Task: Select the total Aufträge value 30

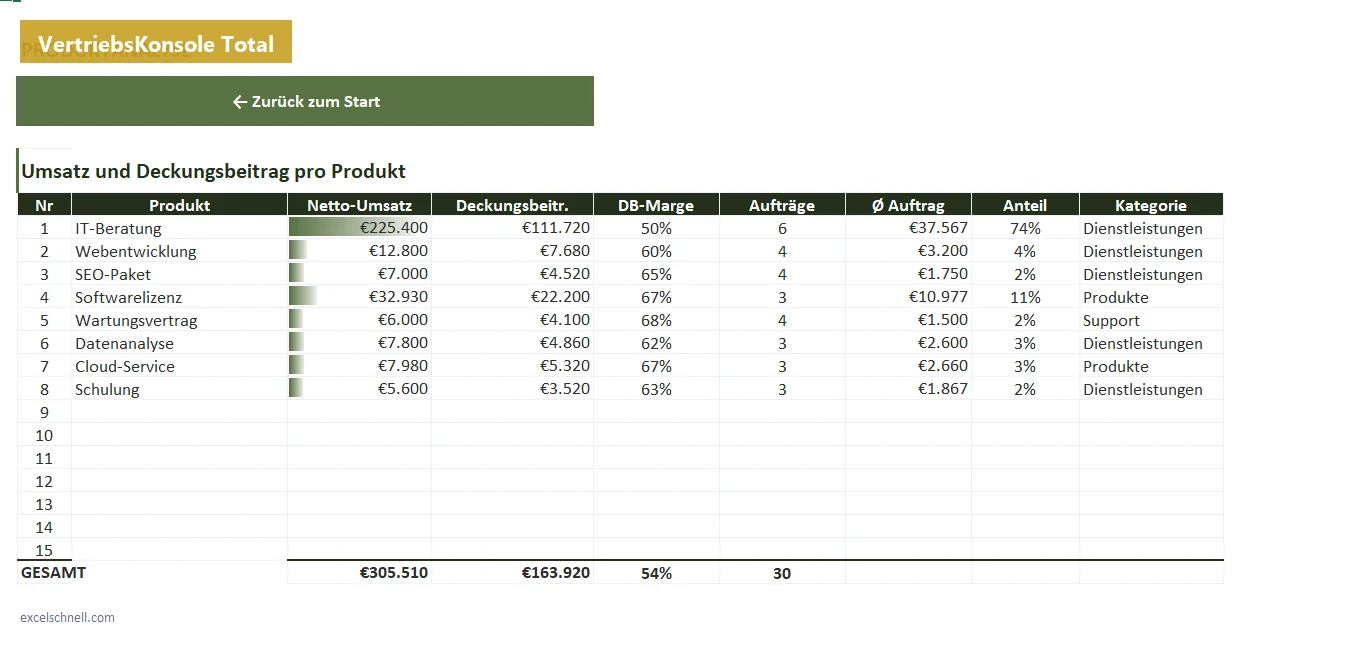Action: (782, 573)
